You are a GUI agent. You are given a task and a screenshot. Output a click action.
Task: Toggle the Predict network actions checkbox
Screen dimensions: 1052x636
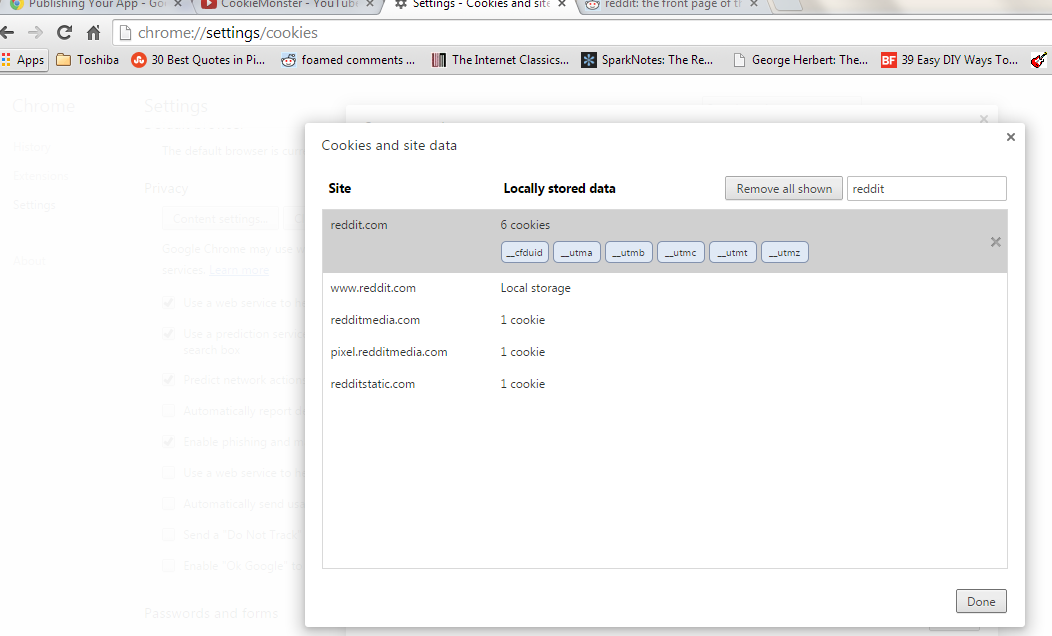click(x=168, y=380)
